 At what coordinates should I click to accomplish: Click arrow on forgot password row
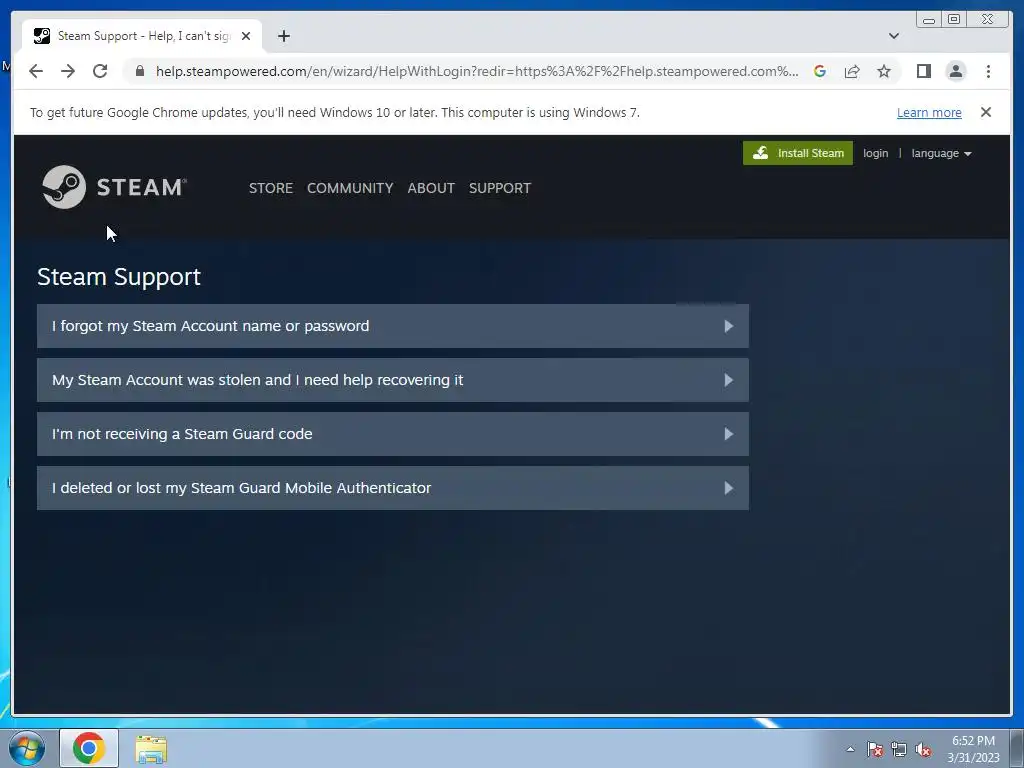click(x=729, y=326)
